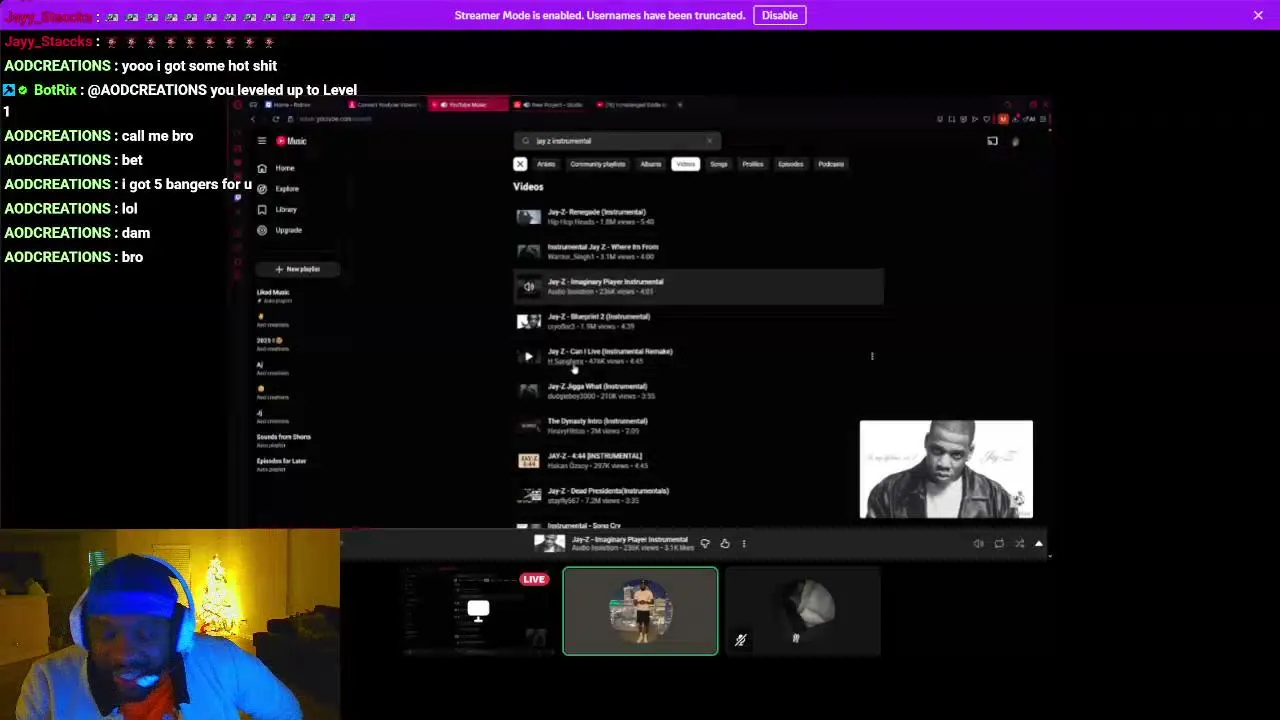This screenshot has height=720, width=1280.
Task: Select Upgrade in YouTube Music sidebar
Action: (x=280, y=230)
